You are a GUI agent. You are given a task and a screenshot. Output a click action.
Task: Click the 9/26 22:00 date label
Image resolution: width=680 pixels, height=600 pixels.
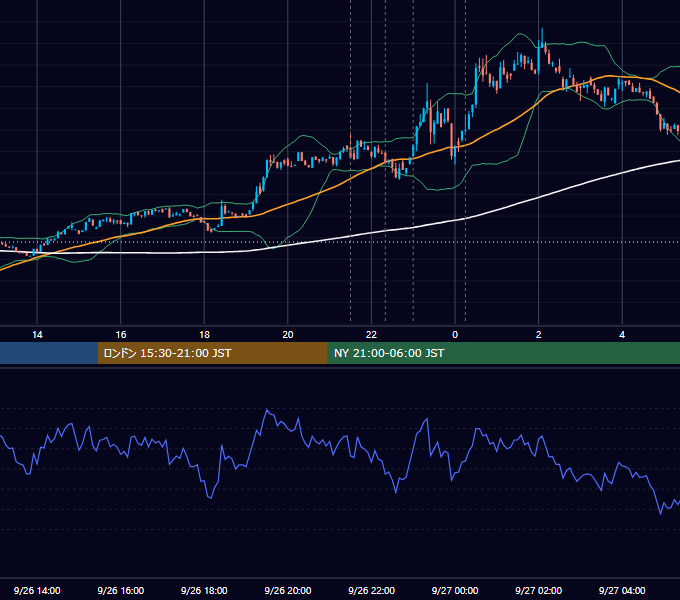[x=371, y=590]
